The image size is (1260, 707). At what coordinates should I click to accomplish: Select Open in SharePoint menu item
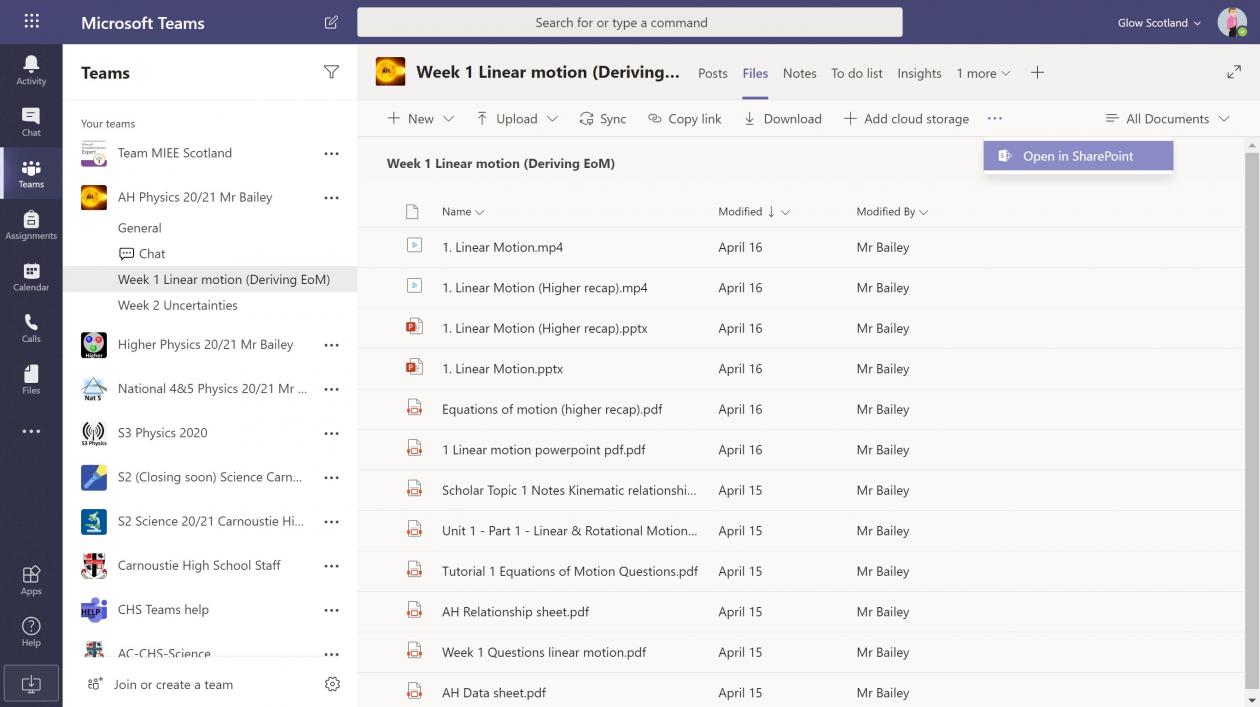[x=1078, y=156]
